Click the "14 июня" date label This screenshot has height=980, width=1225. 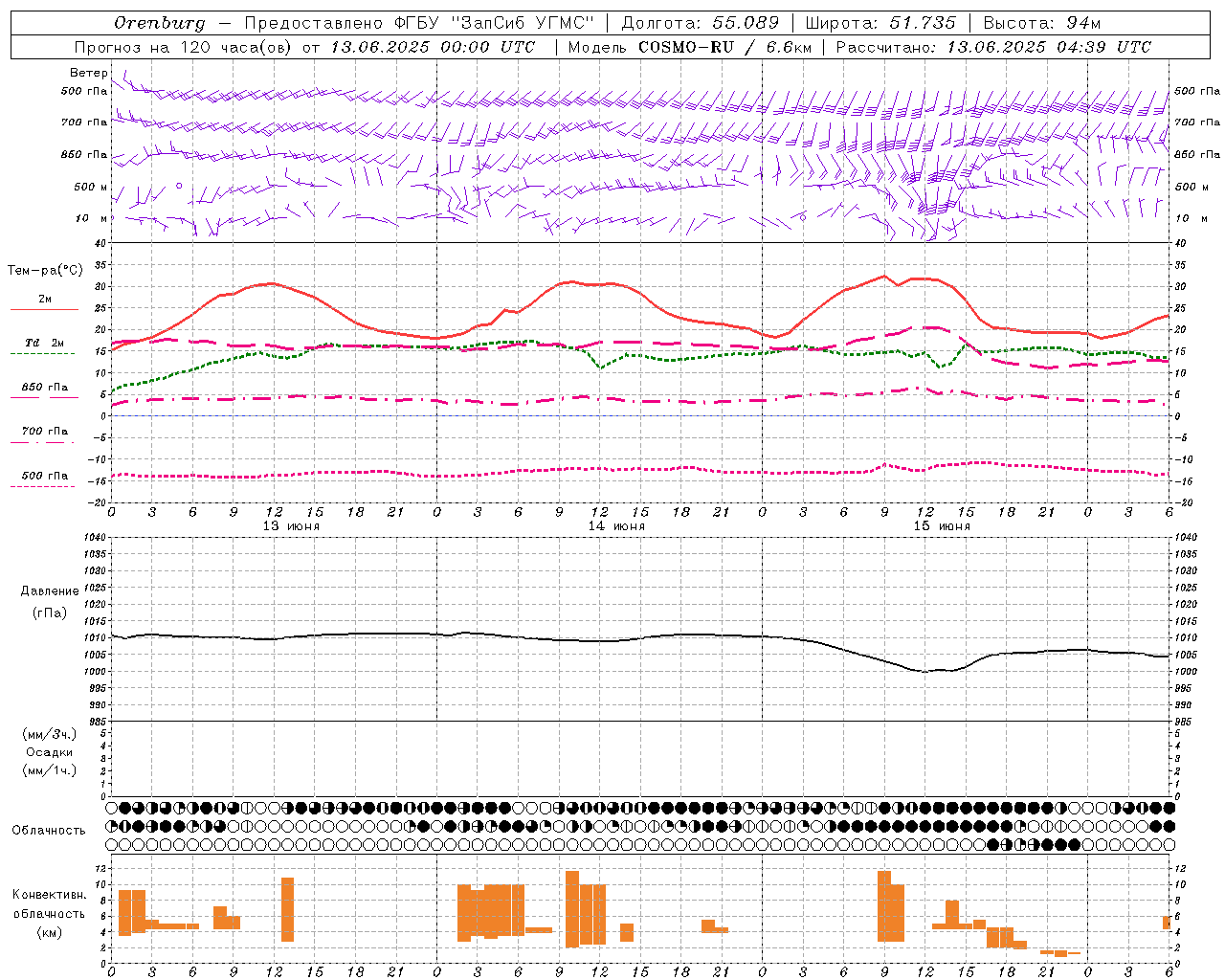pos(616,526)
